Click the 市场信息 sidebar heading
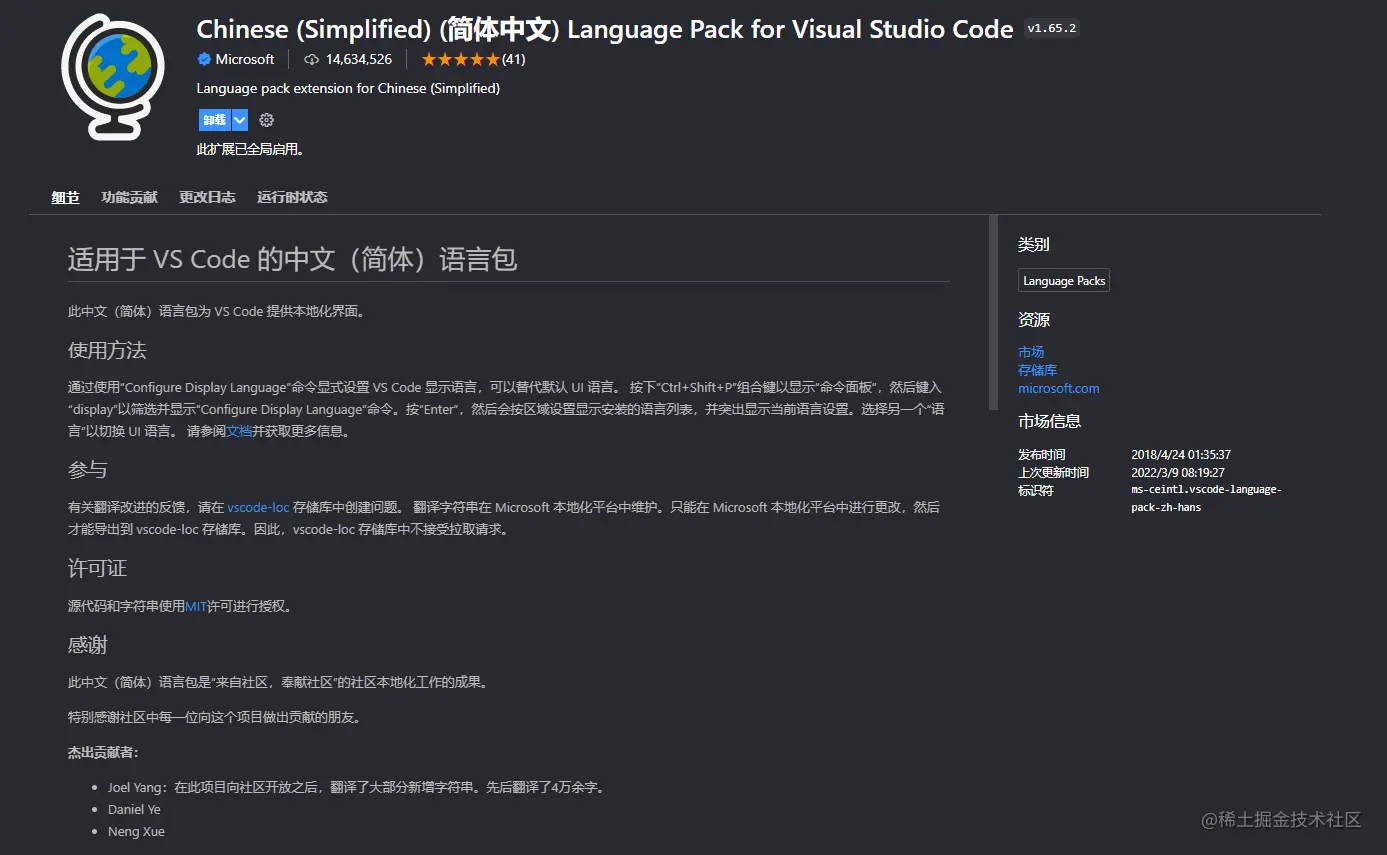The width and height of the screenshot is (1387, 855). click(1050, 421)
